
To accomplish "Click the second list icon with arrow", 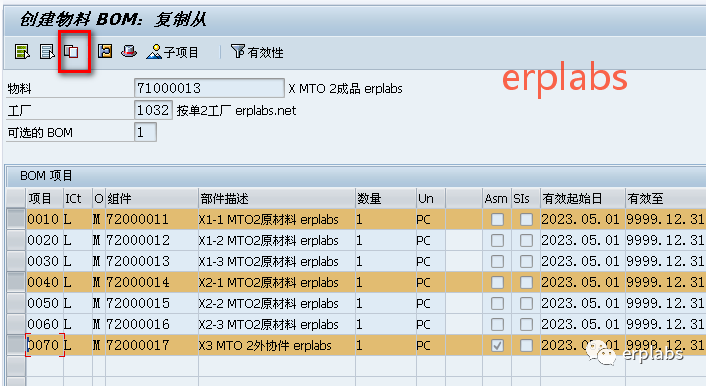I will [x=47, y=51].
